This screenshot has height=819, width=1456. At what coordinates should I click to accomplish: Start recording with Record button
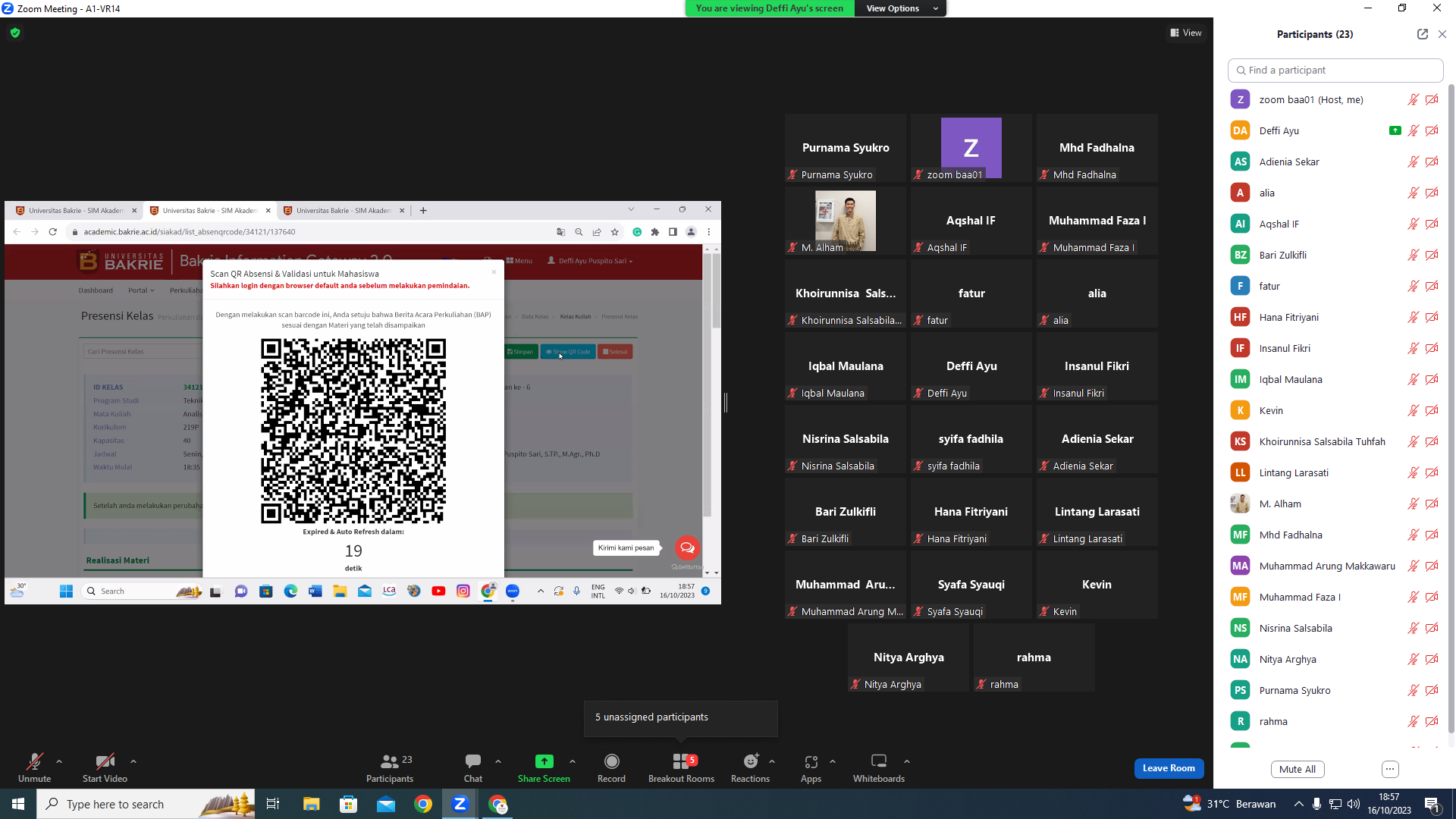coord(611,767)
